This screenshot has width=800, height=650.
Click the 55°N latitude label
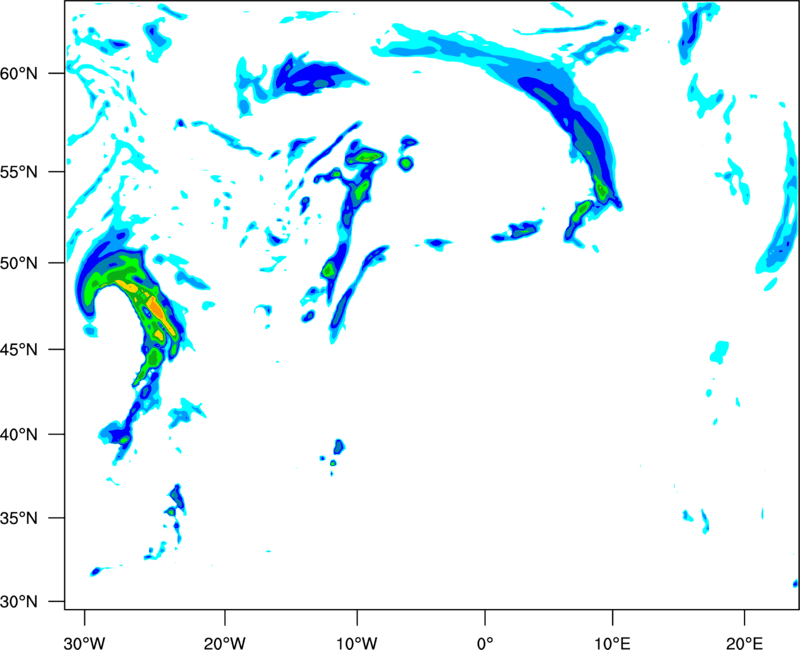point(19,172)
